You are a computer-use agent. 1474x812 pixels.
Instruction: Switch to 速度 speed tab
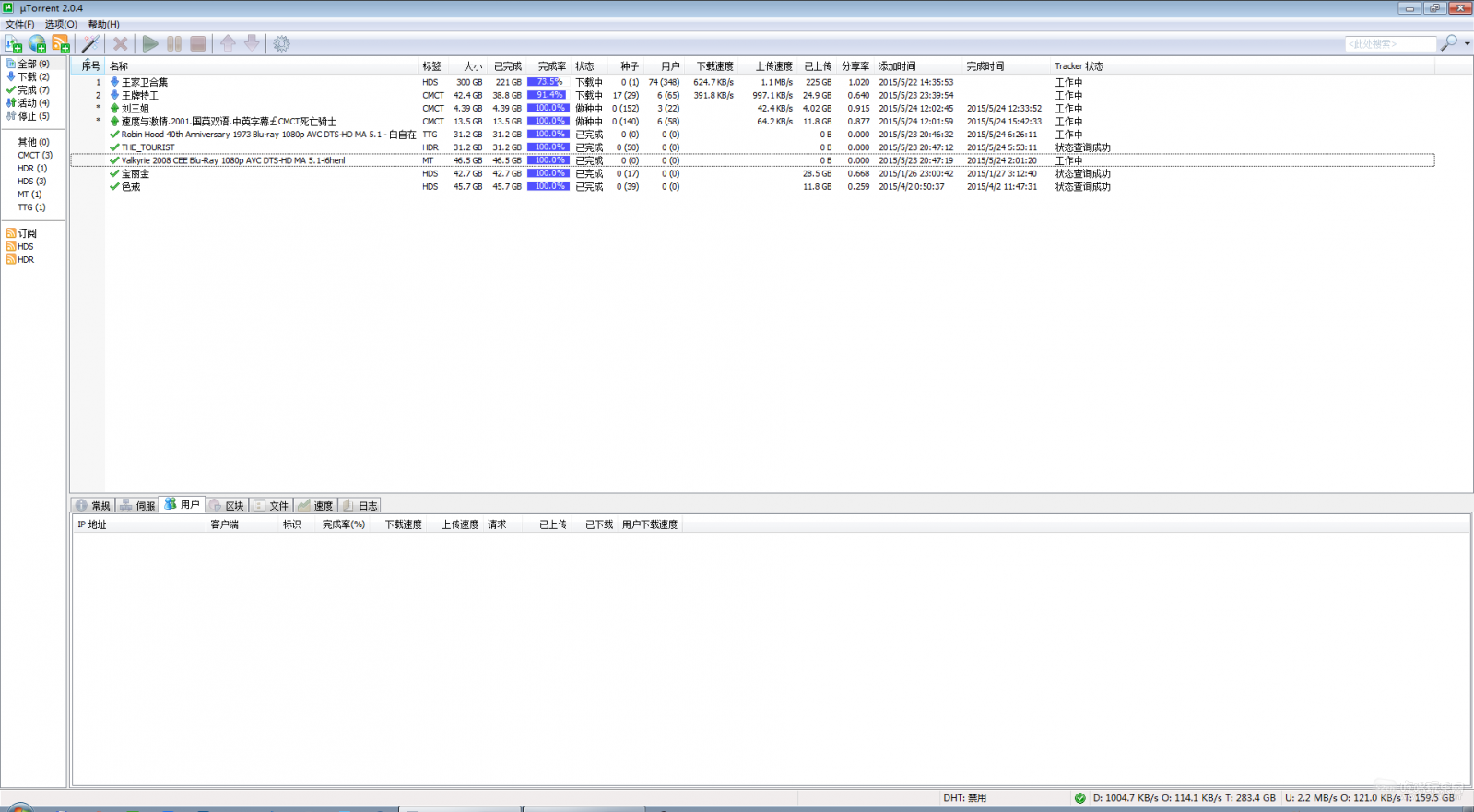[315, 505]
